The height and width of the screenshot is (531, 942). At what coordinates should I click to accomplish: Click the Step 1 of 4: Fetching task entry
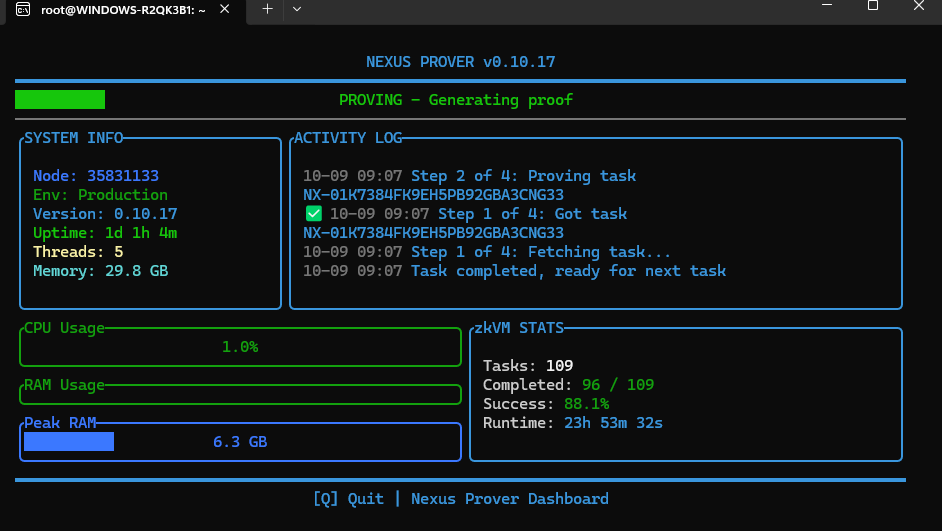(487, 252)
